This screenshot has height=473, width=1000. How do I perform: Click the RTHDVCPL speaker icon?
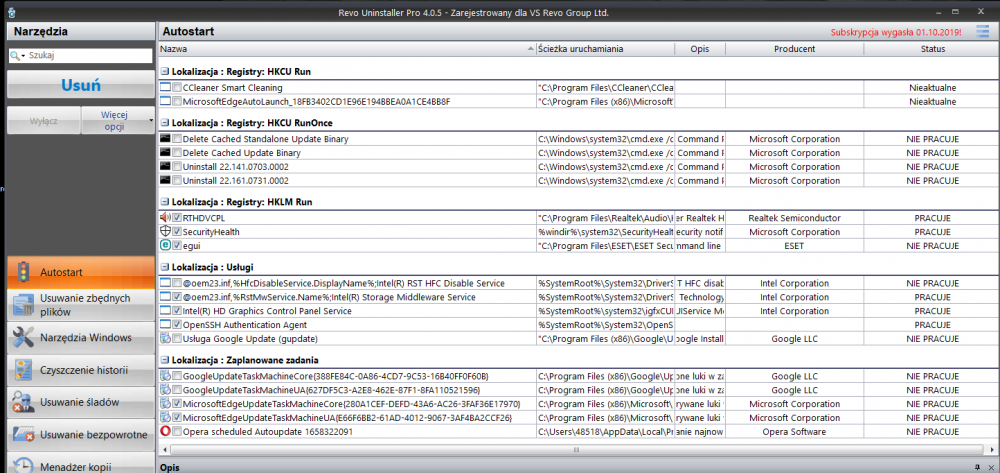(165, 217)
